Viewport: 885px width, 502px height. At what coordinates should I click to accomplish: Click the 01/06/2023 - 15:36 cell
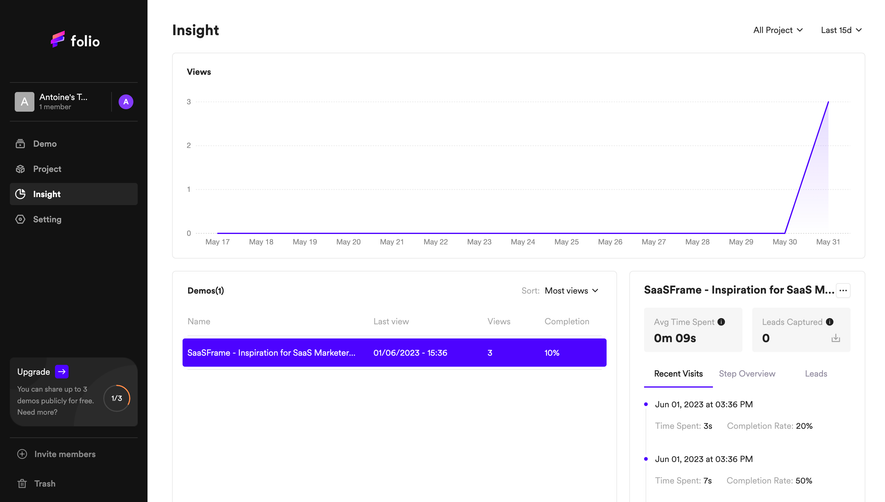410,353
